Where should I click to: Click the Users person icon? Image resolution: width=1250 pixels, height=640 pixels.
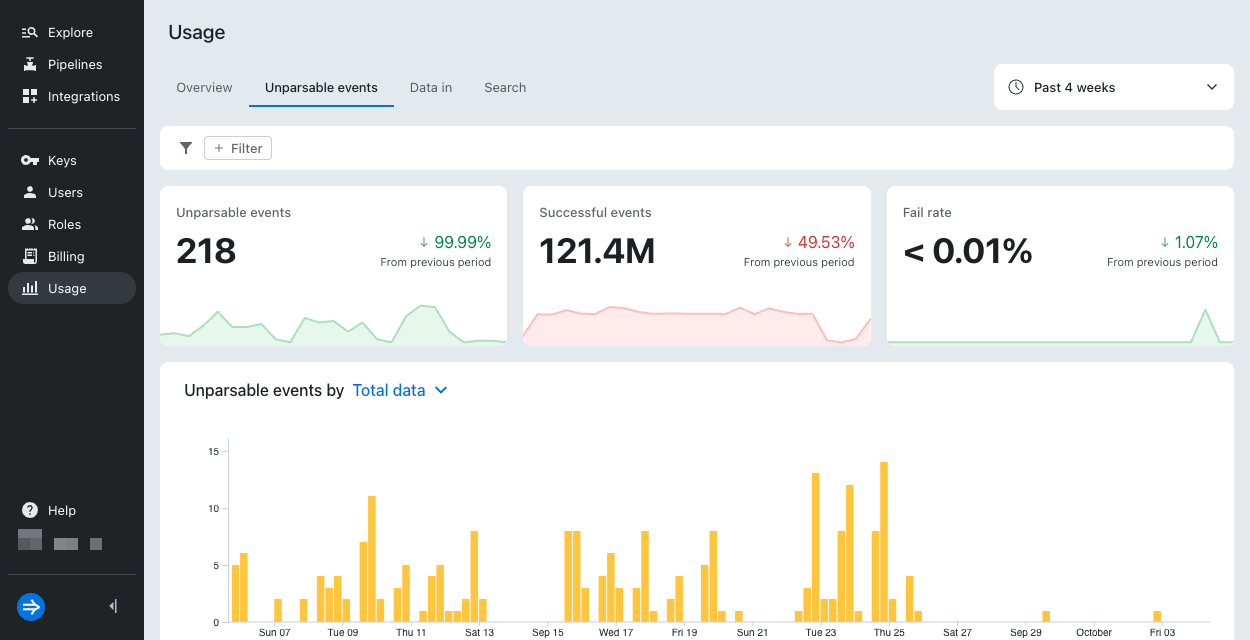30,193
